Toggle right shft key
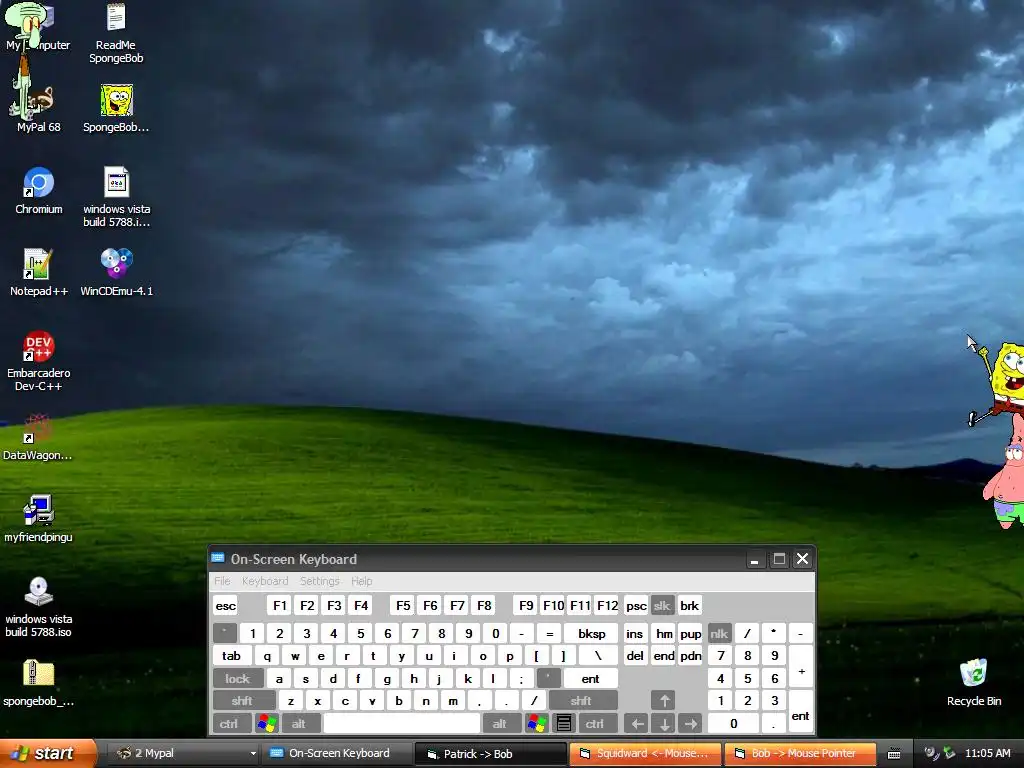The height and width of the screenshot is (768, 1024). point(583,701)
